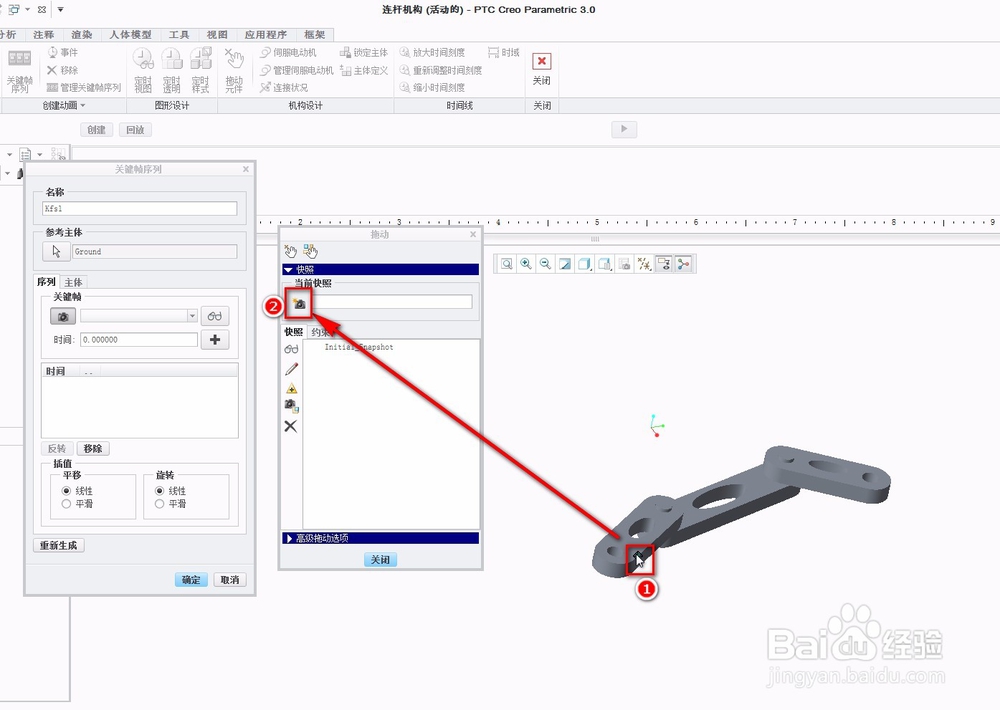The width and height of the screenshot is (1000, 710).
Task: Click the 重新生成 button
Action: (x=58, y=545)
